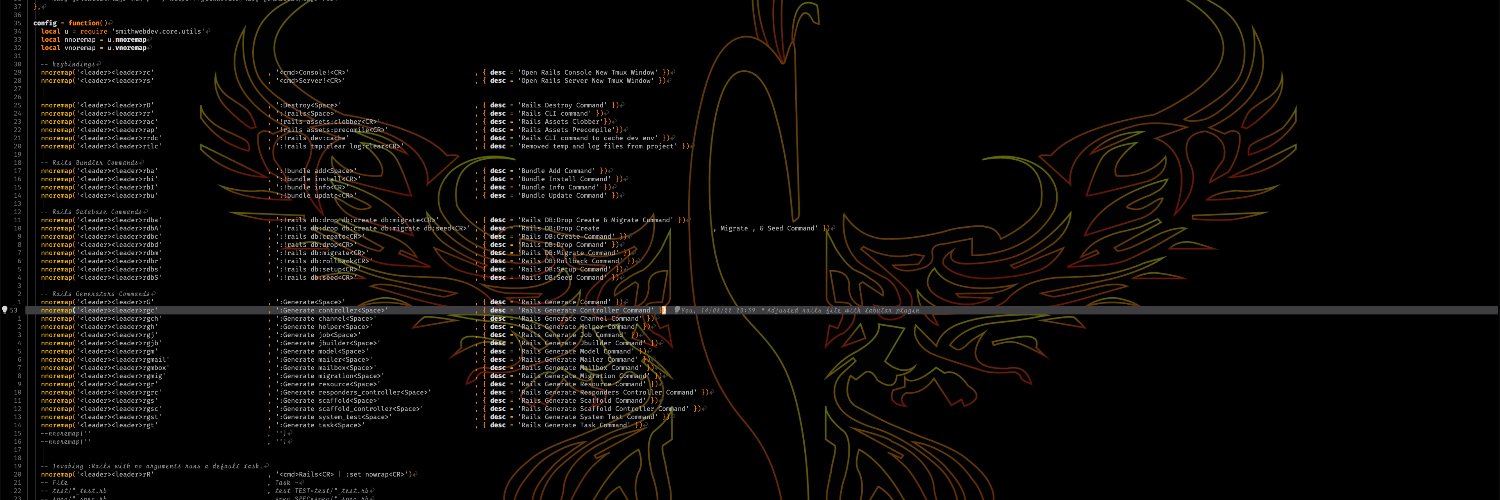Click 'Rails Generate Jbuilder Command' description
This screenshot has height=500, width=1500.
tap(583, 342)
